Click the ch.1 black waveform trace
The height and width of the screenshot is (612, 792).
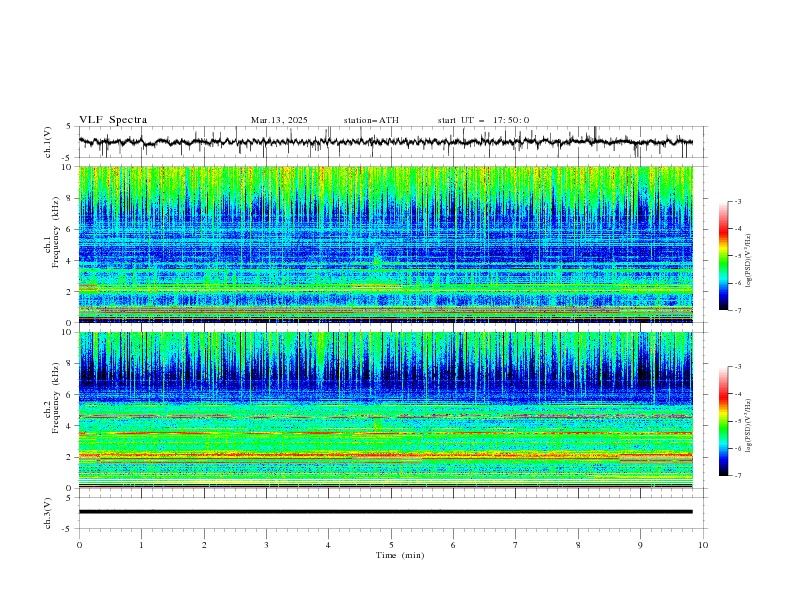[385, 142]
